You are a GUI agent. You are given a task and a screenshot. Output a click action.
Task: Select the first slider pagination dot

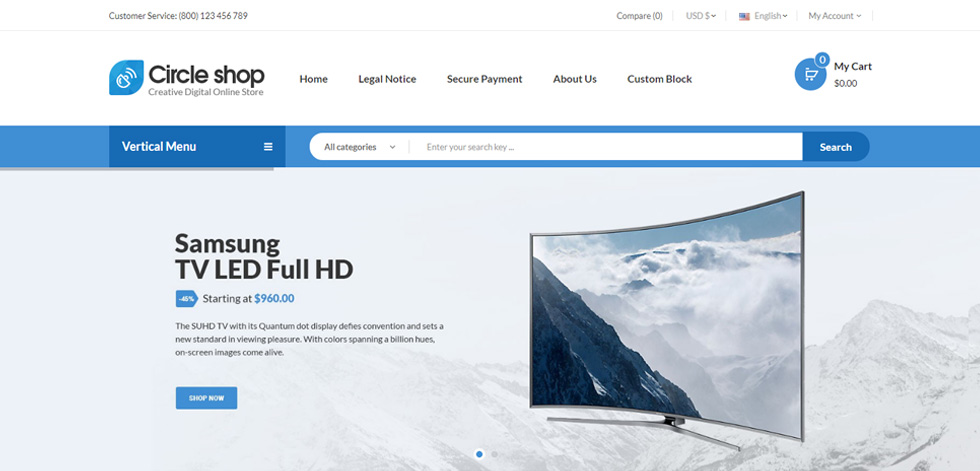click(x=479, y=454)
